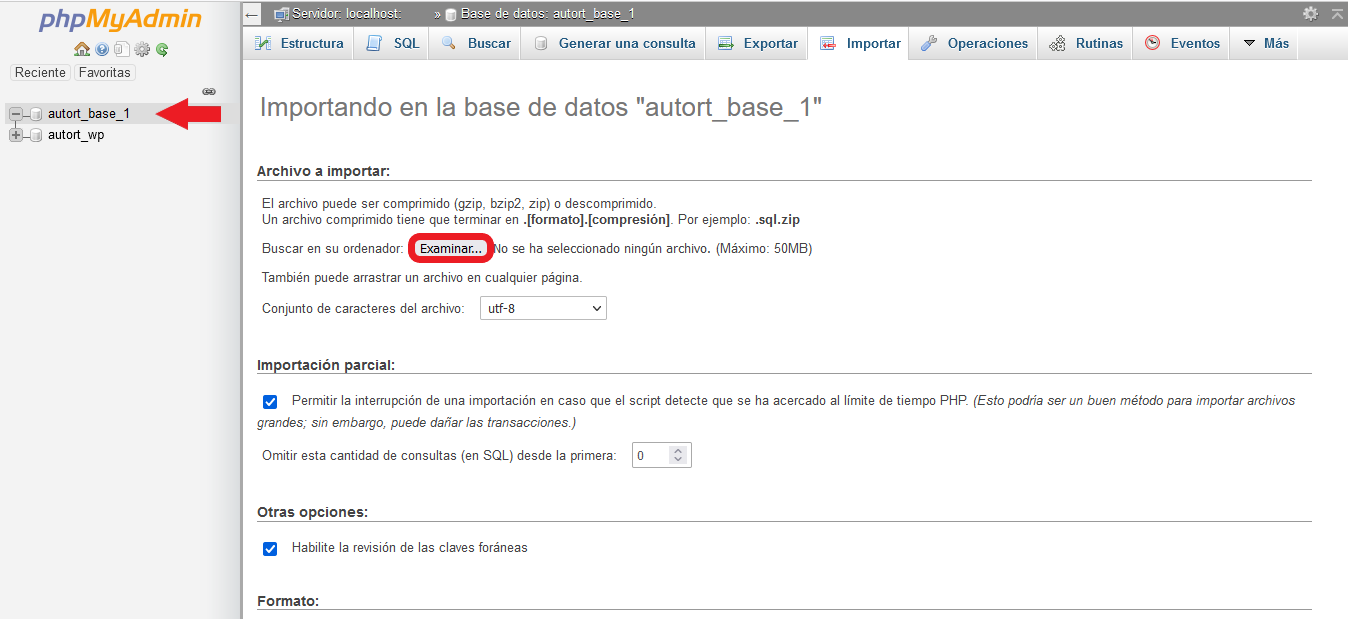1348x619 pixels.
Task: Switch to the Estructura tab
Action: [x=299, y=44]
